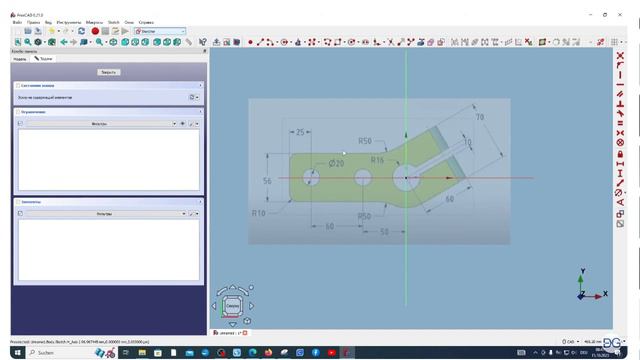Click the Trim edge tool icon
The height and width of the screenshot is (360, 640).
click(x=391, y=42)
